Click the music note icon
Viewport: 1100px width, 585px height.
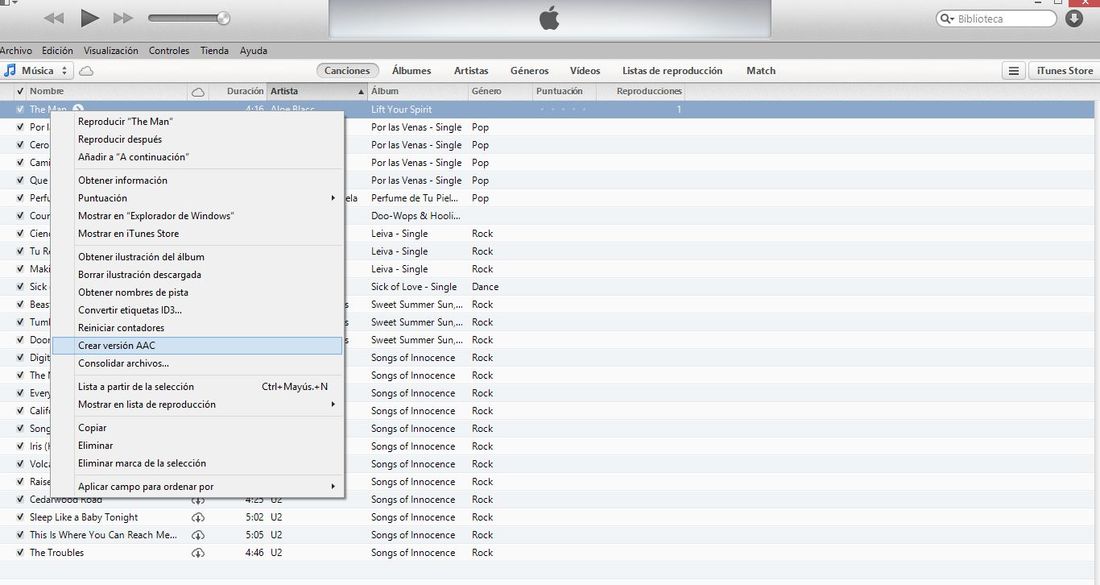pos(10,70)
